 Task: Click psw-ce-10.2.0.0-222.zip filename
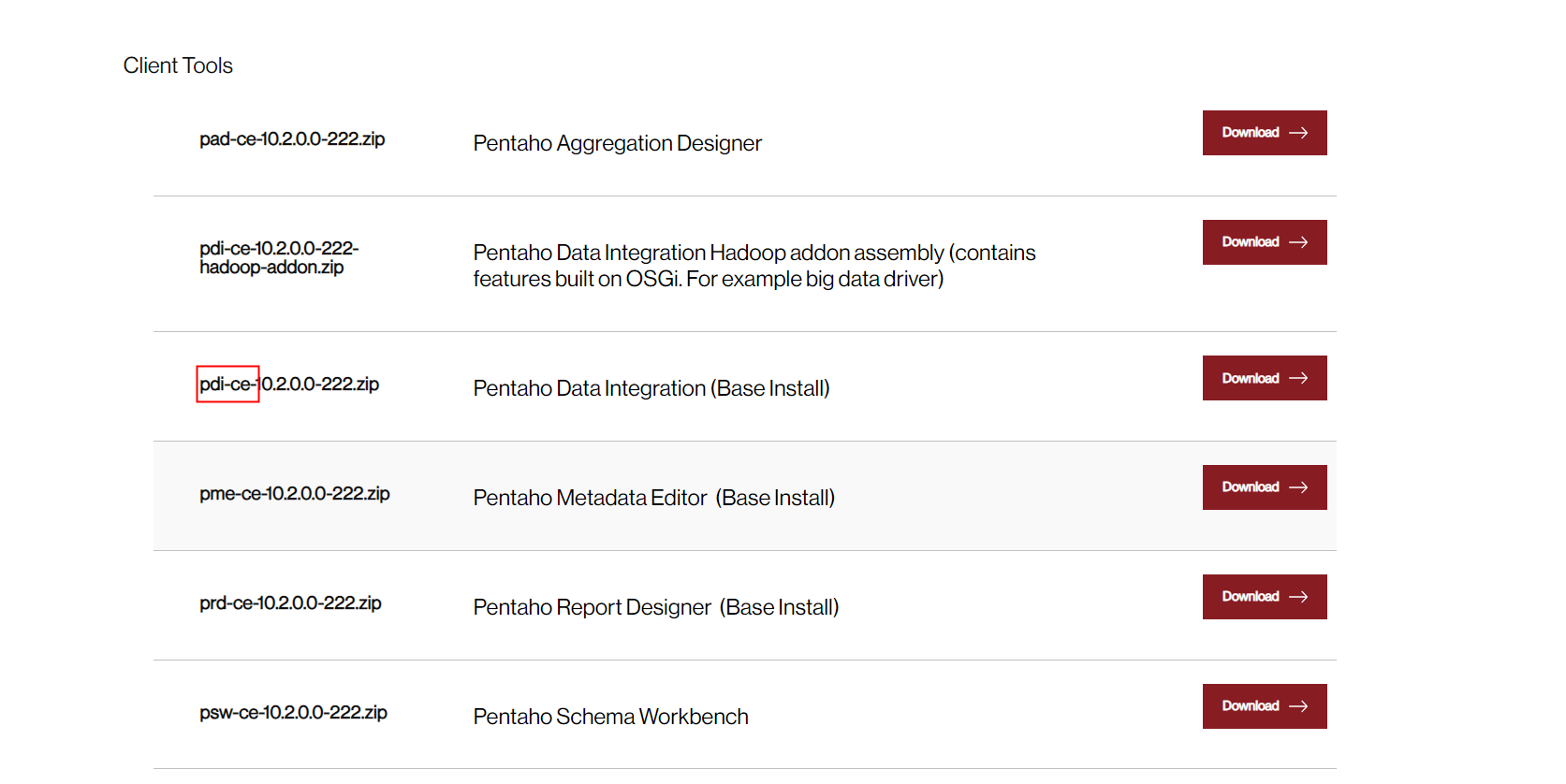[293, 713]
